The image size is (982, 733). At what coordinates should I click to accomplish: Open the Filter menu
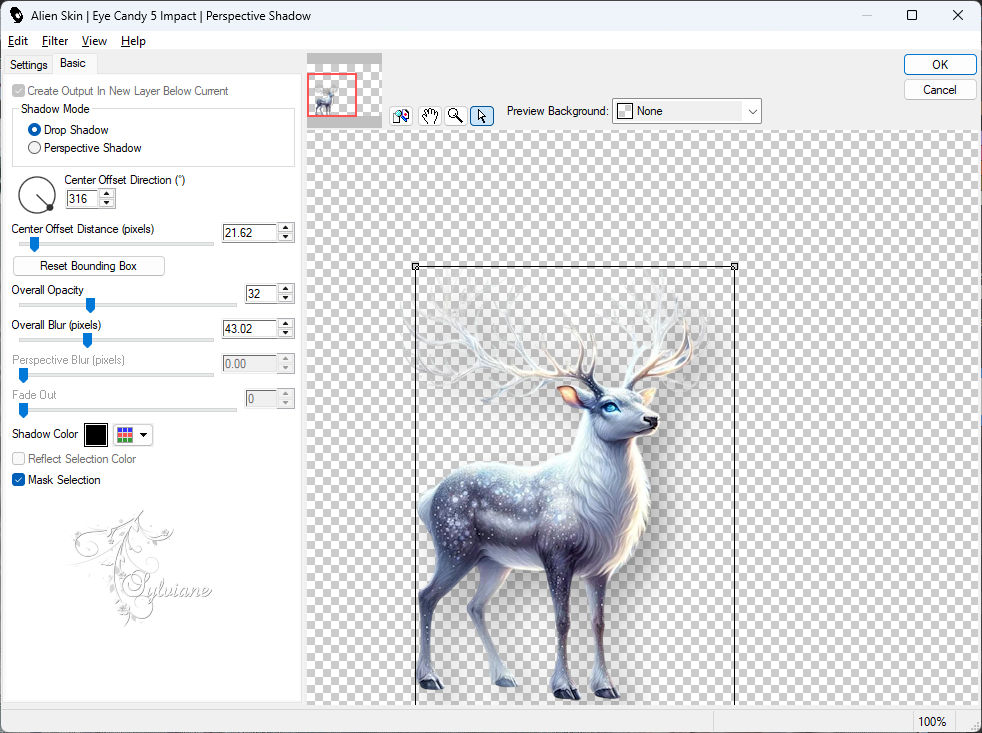(54, 41)
